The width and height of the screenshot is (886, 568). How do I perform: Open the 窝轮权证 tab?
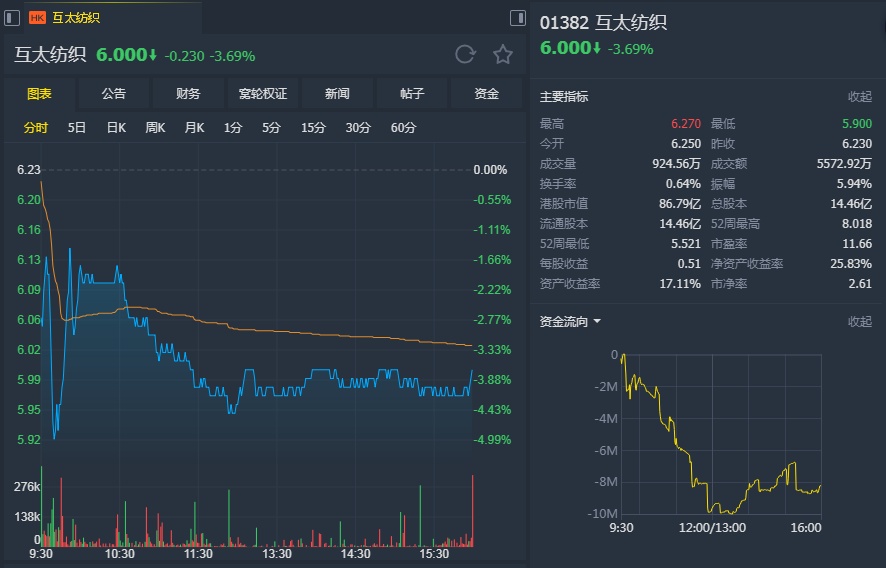[263, 94]
